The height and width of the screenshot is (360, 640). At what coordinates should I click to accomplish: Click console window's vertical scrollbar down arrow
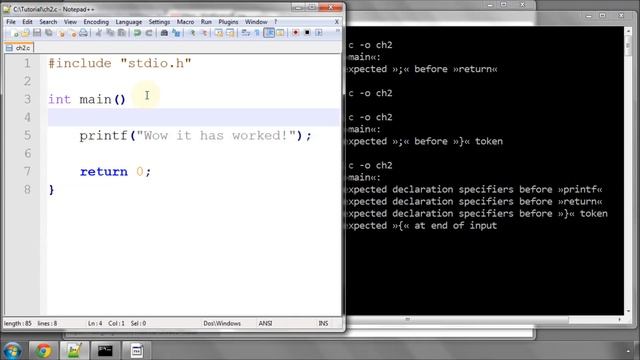coord(628,311)
